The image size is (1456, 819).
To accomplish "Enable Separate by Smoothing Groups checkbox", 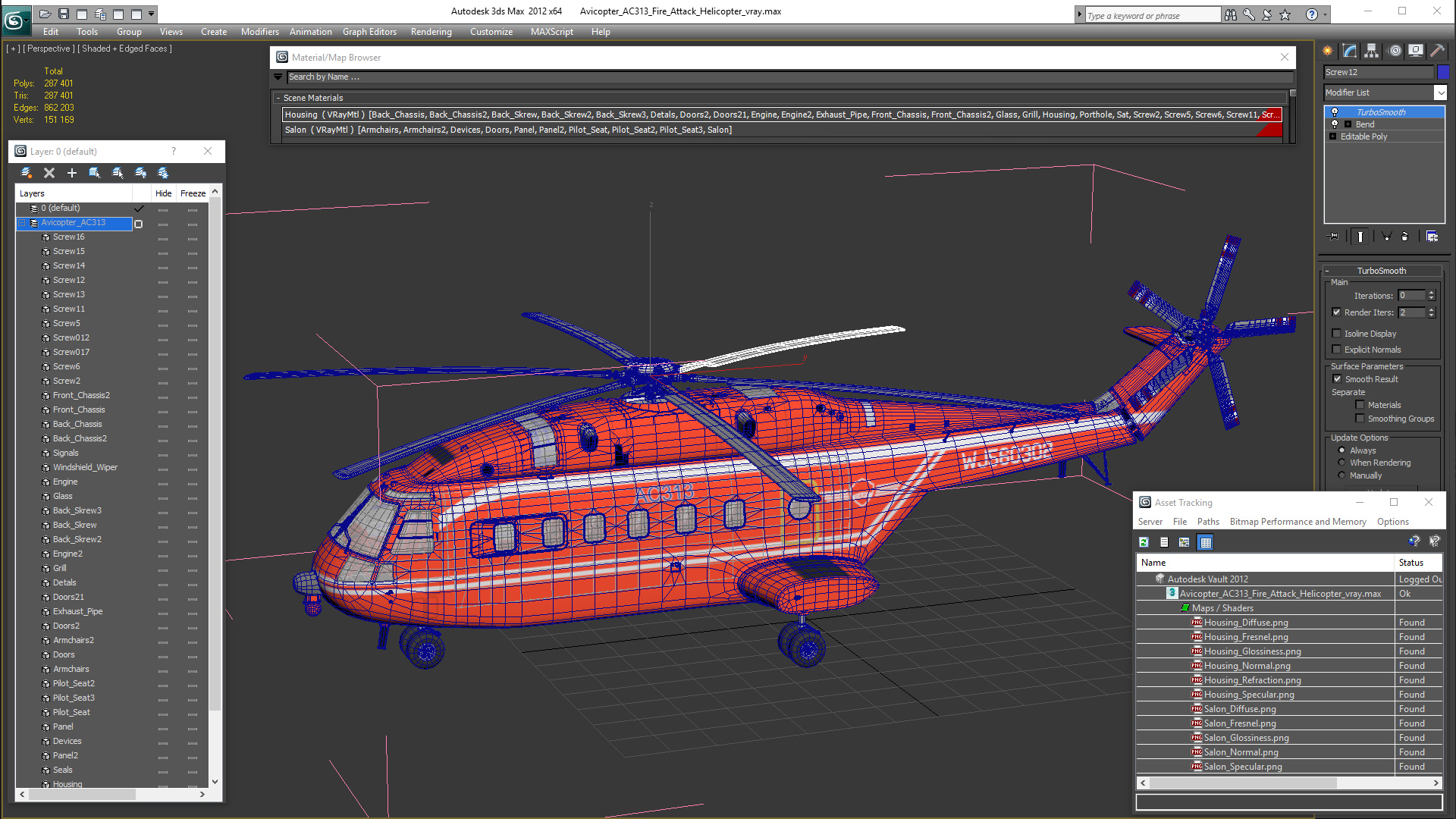I will [1360, 419].
